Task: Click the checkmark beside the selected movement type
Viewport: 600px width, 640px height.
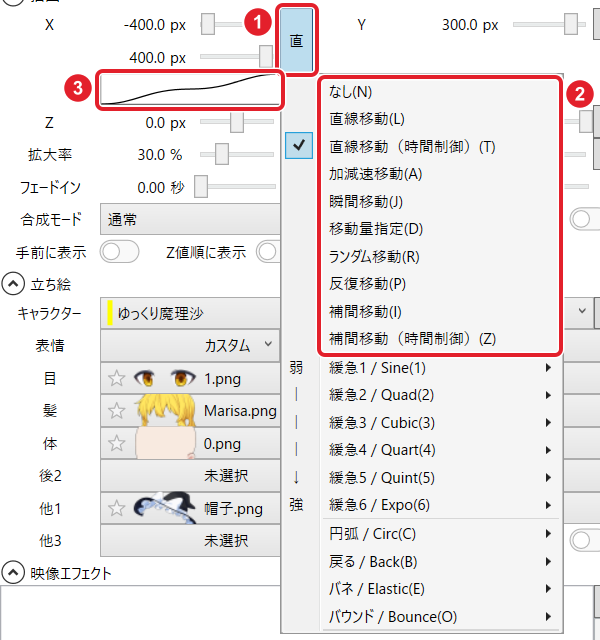Action: point(299,145)
